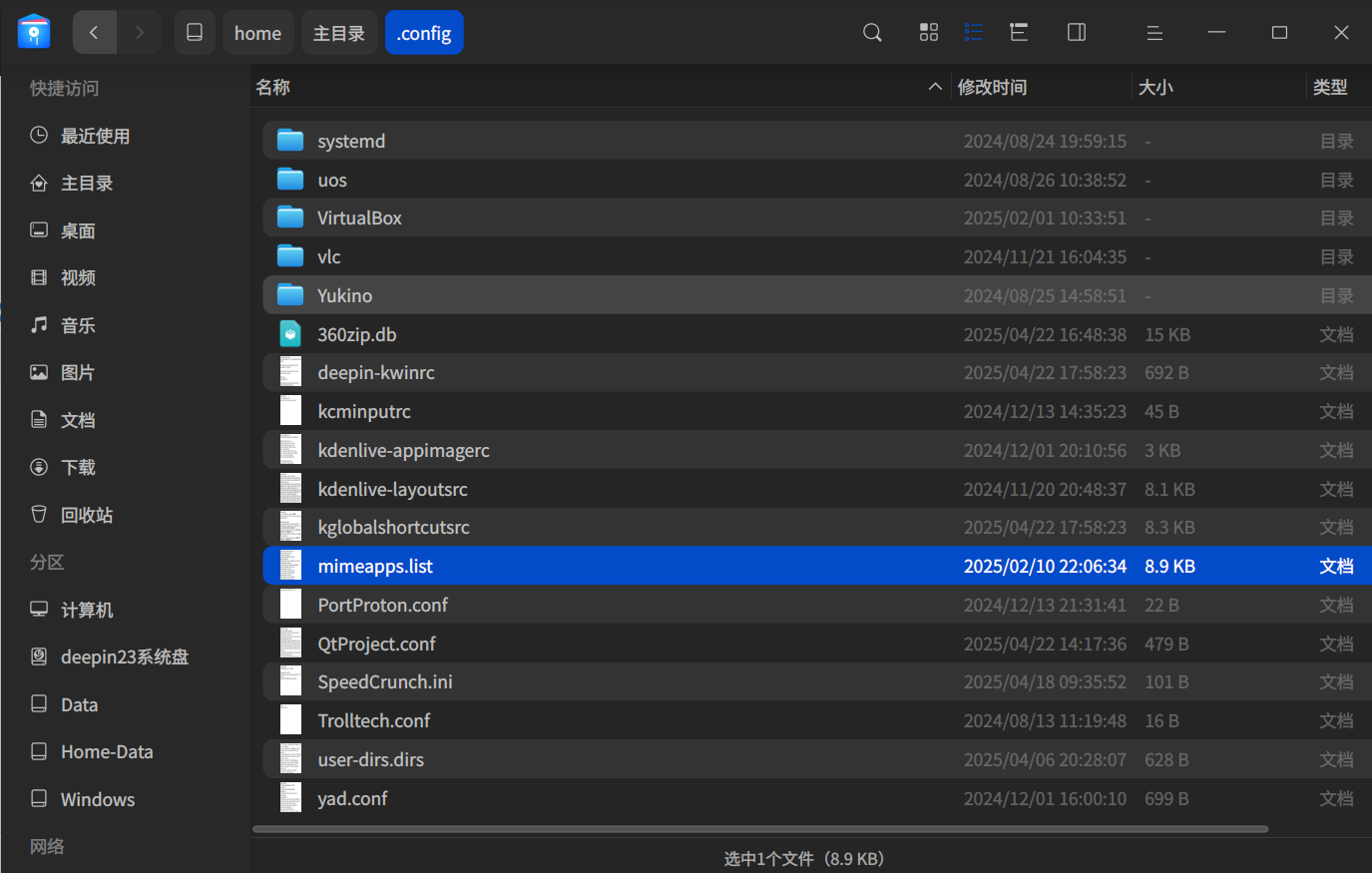The width and height of the screenshot is (1372, 873).
Task: Switch to list view mode
Action: coord(974,33)
